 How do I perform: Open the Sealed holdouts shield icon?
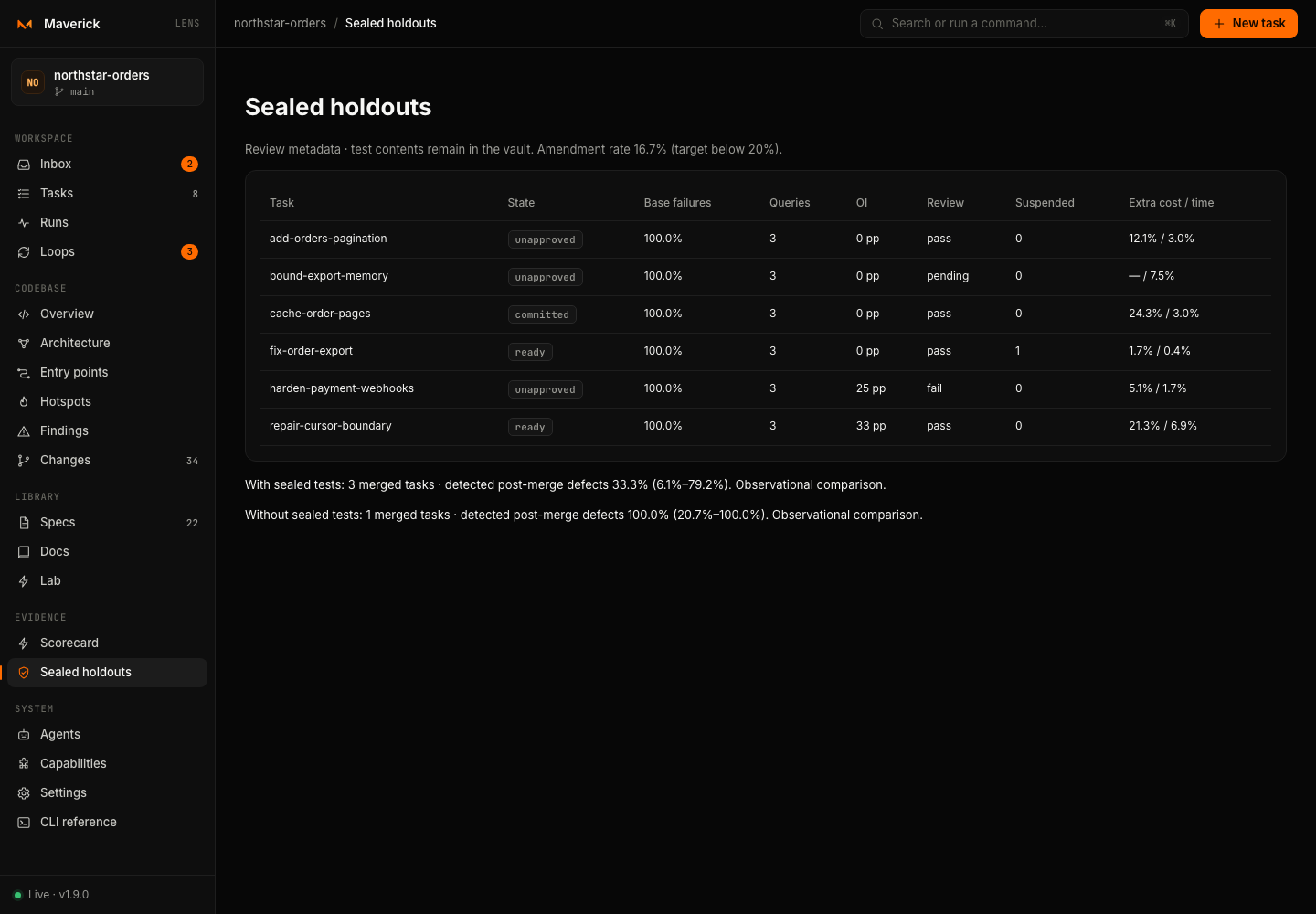tap(24, 673)
